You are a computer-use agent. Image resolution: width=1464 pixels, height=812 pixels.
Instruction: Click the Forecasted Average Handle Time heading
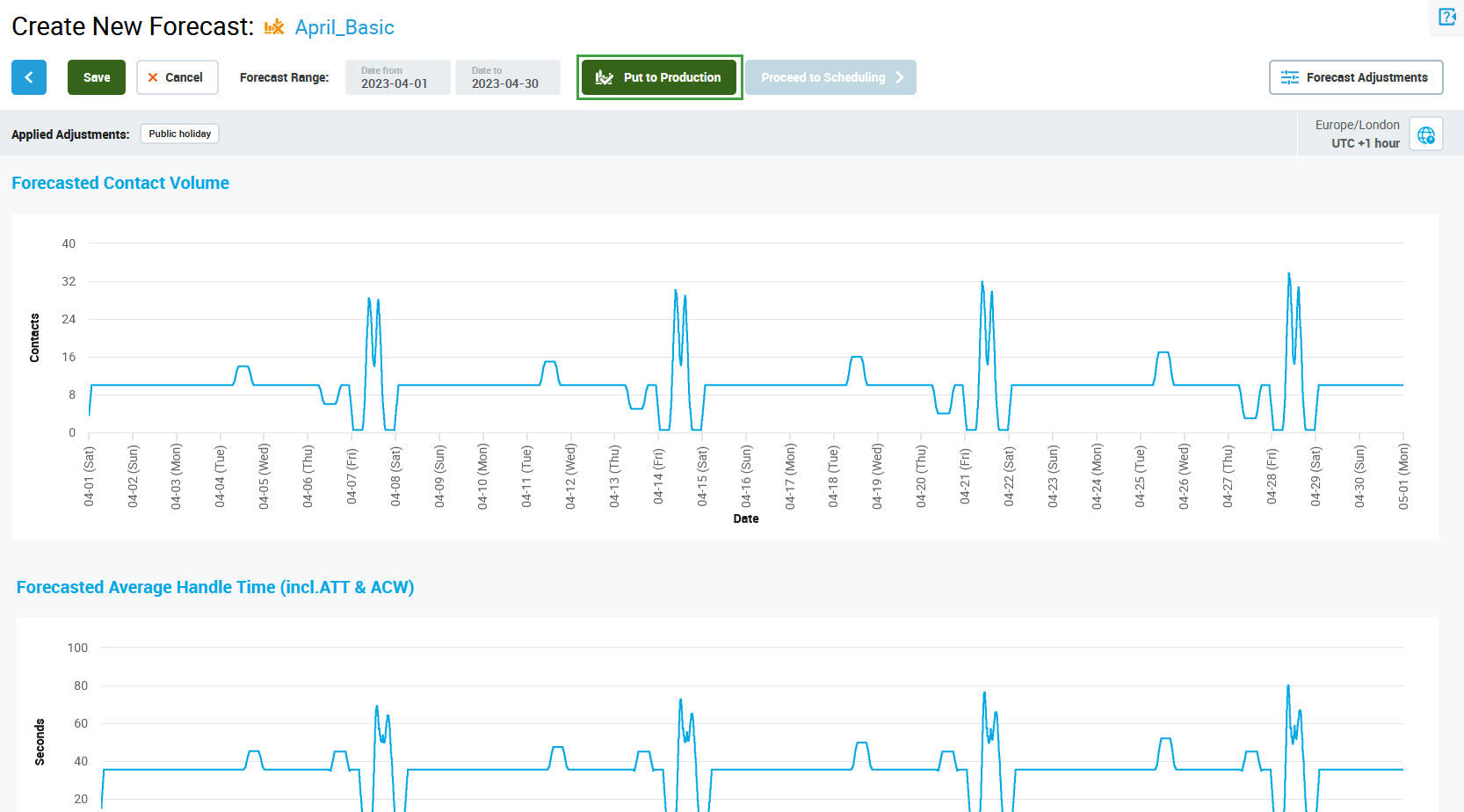click(215, 587)
